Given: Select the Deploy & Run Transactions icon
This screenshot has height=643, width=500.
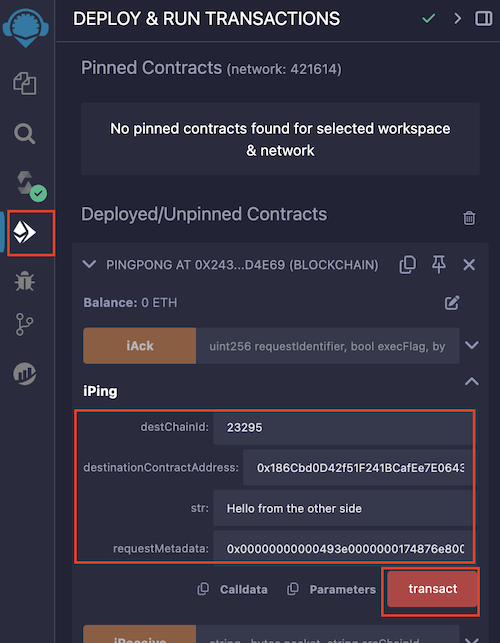Looking at the screenshot, I should pos(25,233).
